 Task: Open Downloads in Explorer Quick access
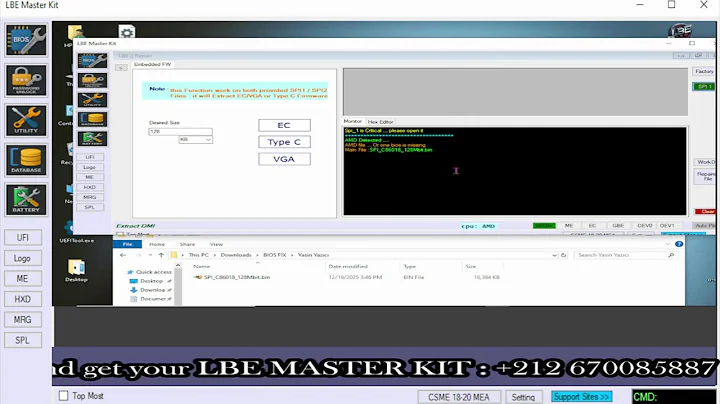point(151,290)
